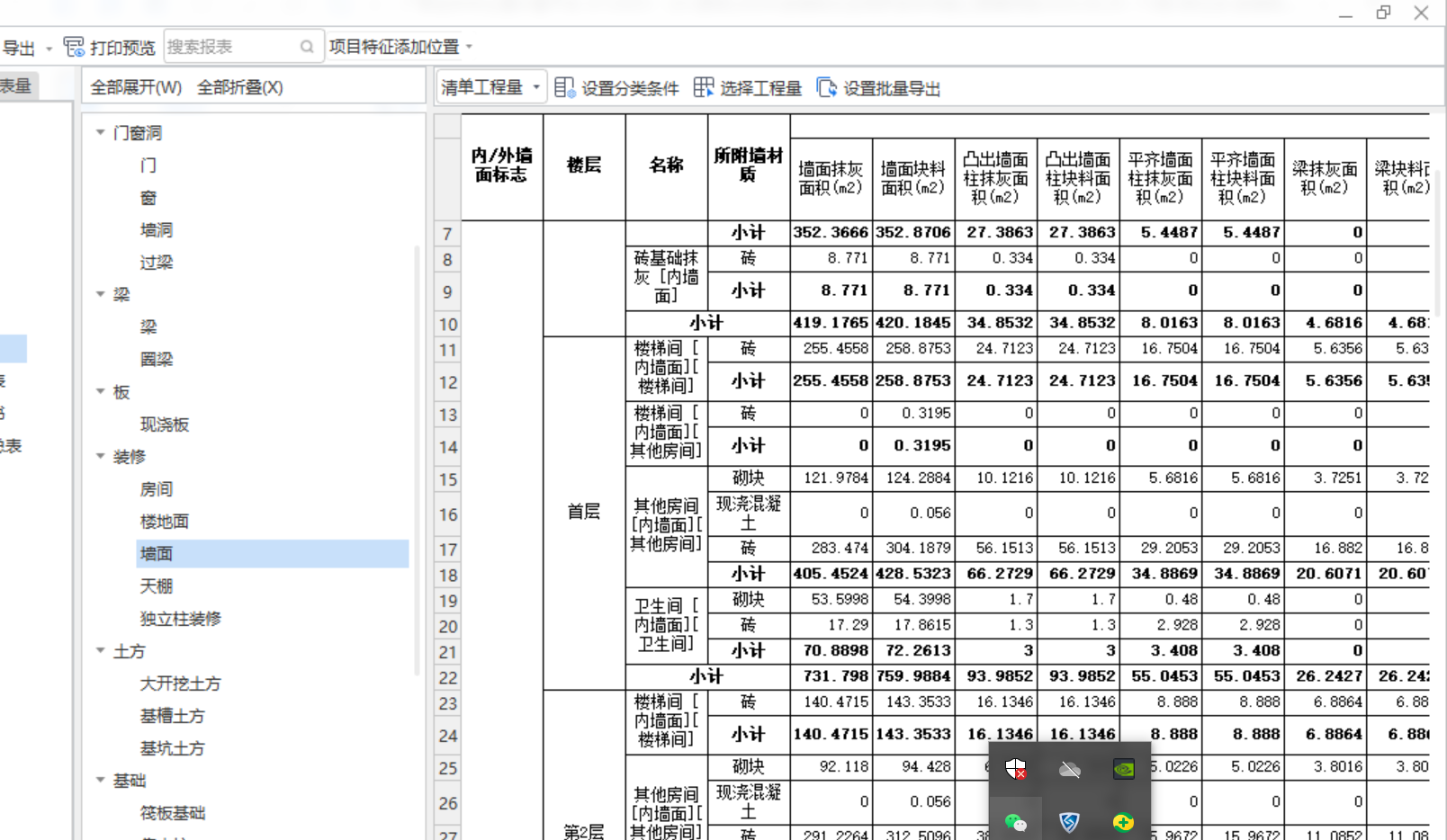Select 房间 tree item
The height and width of the screenshot is (840, 1447).
click(157, 489)
